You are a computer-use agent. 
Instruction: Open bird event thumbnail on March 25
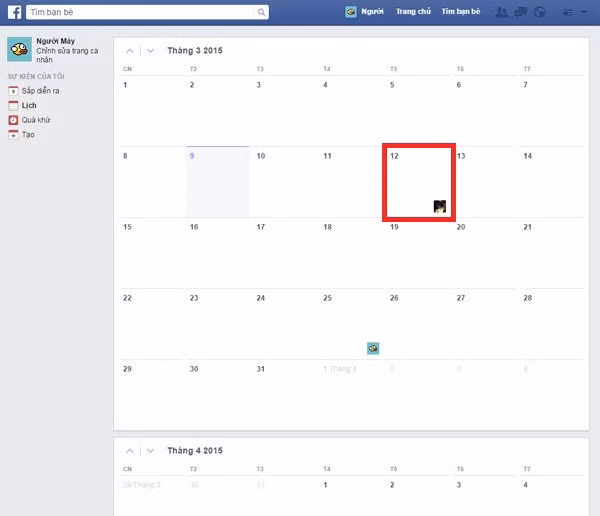373,348
